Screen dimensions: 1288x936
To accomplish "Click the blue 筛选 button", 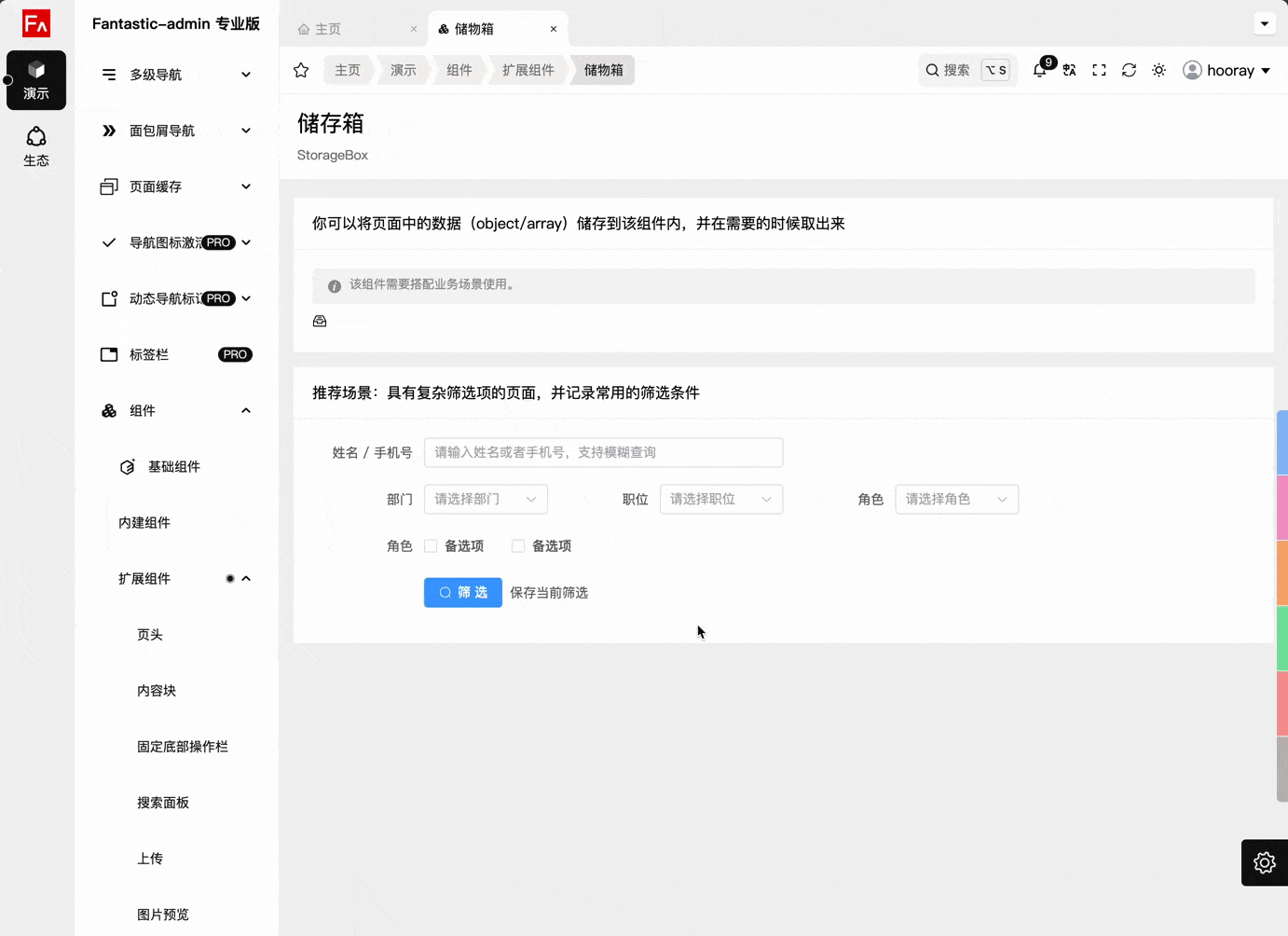I will click(x=463, y=592).
